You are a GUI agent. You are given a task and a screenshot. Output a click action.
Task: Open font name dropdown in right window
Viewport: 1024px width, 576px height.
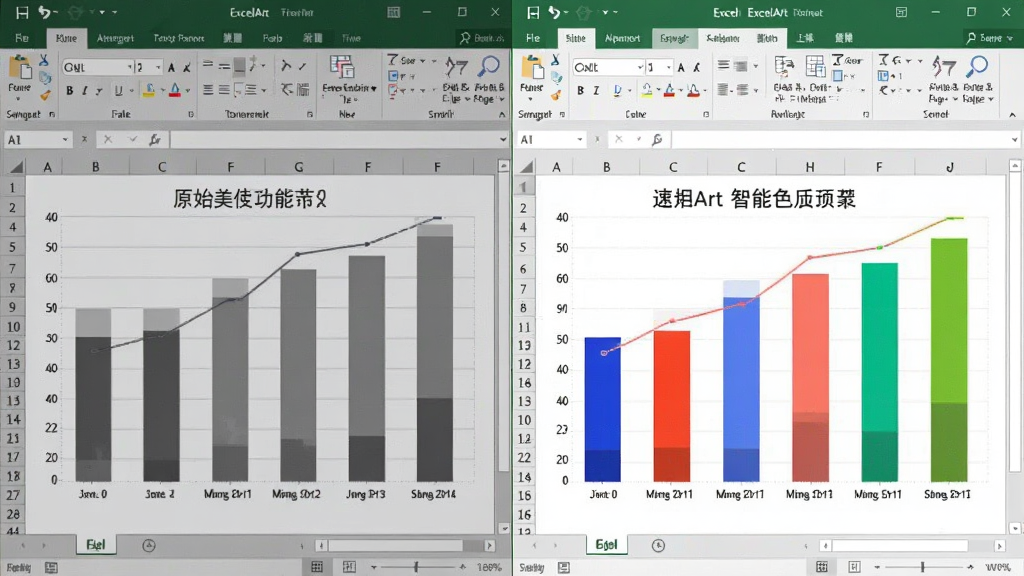click(x=640, y=67)
